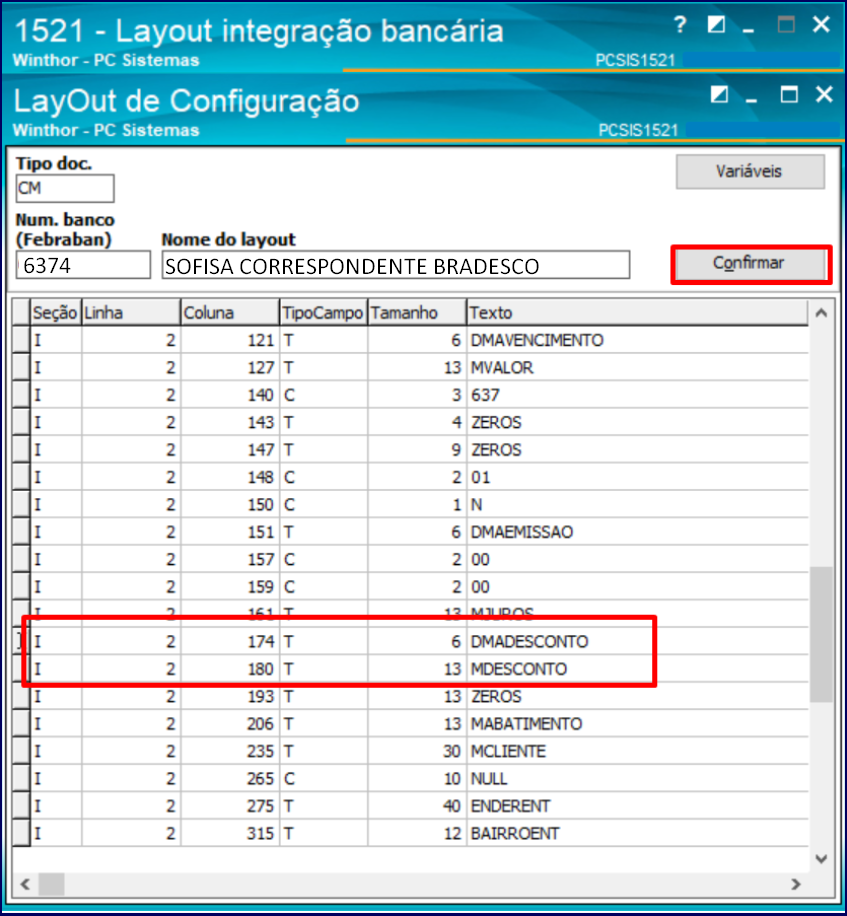The width and height of the screenshot is (847, 916).
Task: Click the 01 text cell in column 148 row
Action: pos(638,477)
